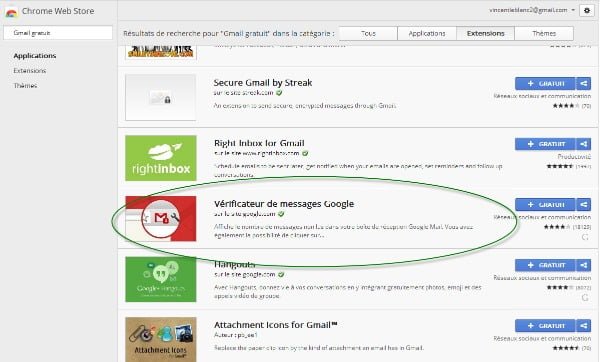This screenshot has width=600, height=362.
Task: Switch to the Tous category tab
Action: tap(368, 33)
